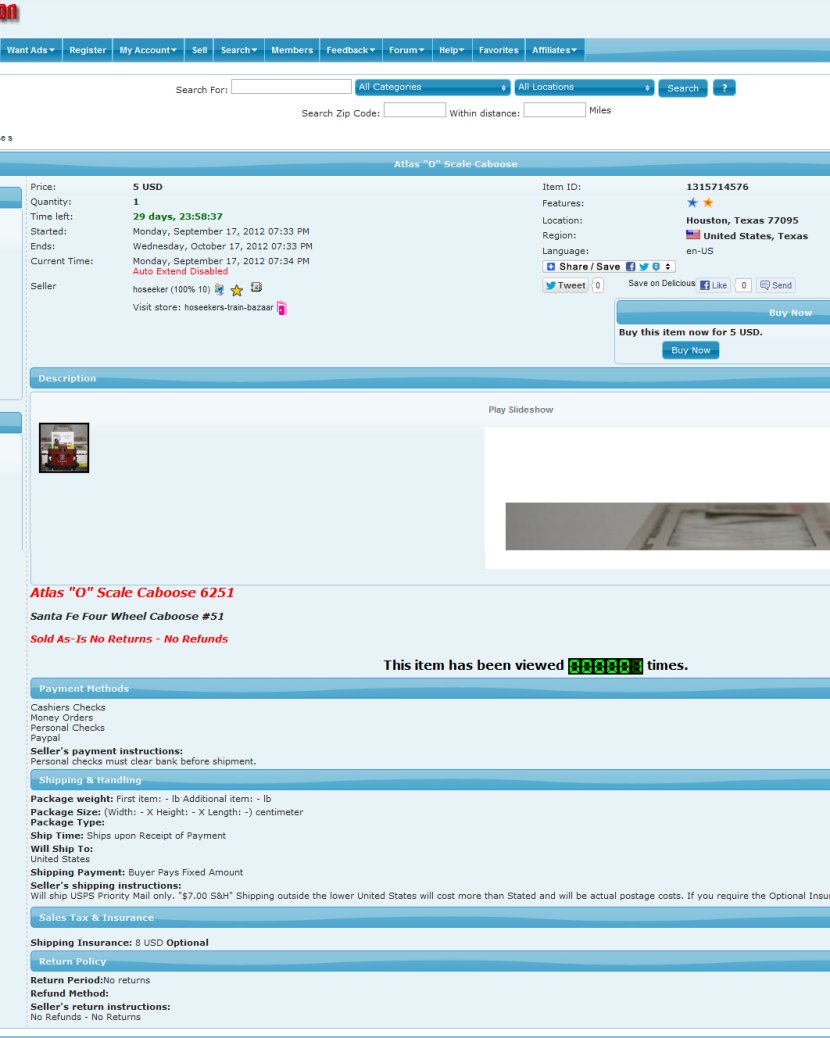Click item ID 1315714576
This screenshot has height=1038, width=830.
[717, 187]
